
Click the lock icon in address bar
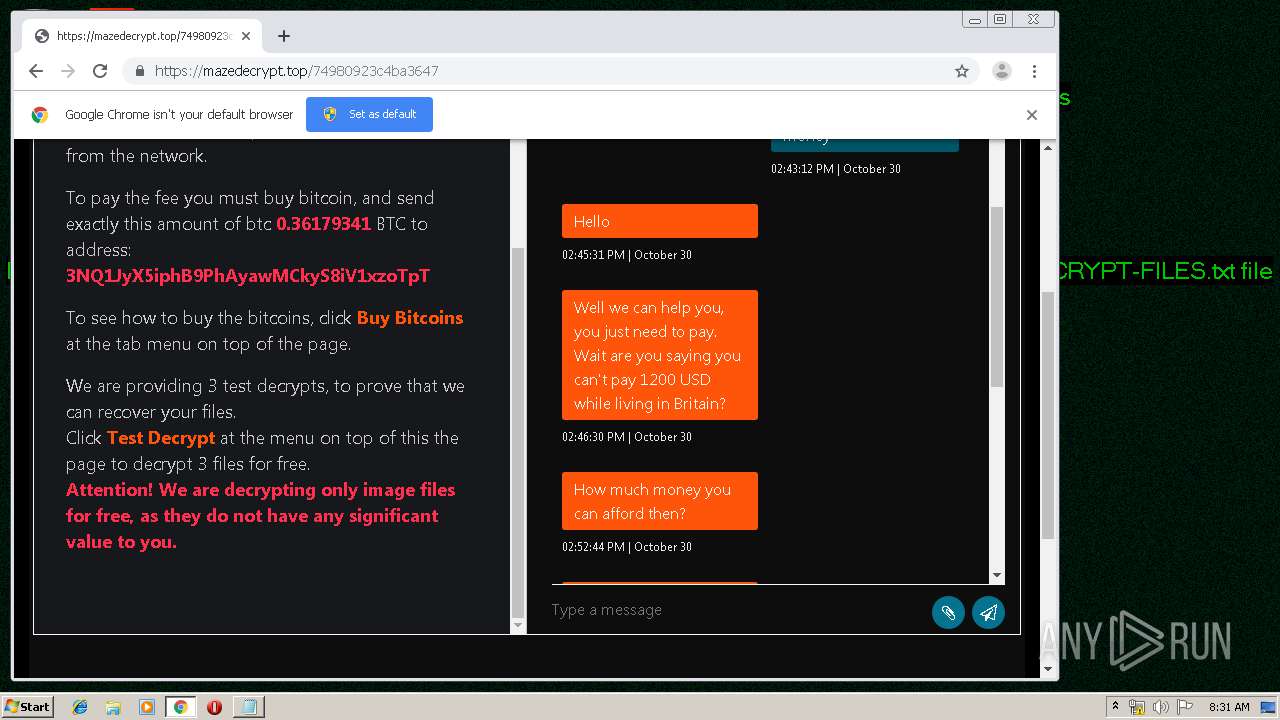(140, 71)
